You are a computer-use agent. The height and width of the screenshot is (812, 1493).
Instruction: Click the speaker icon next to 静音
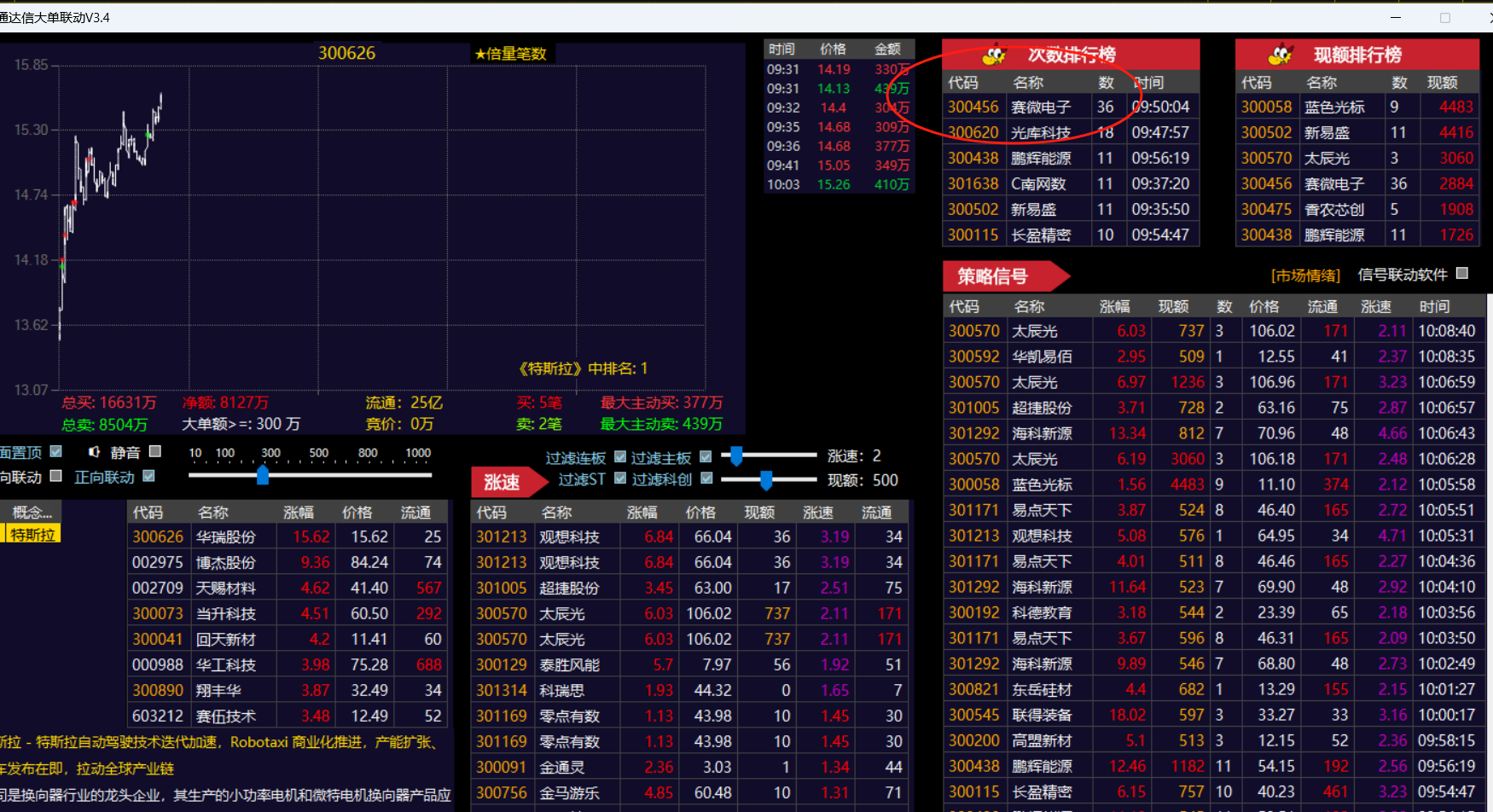(94, 452)
